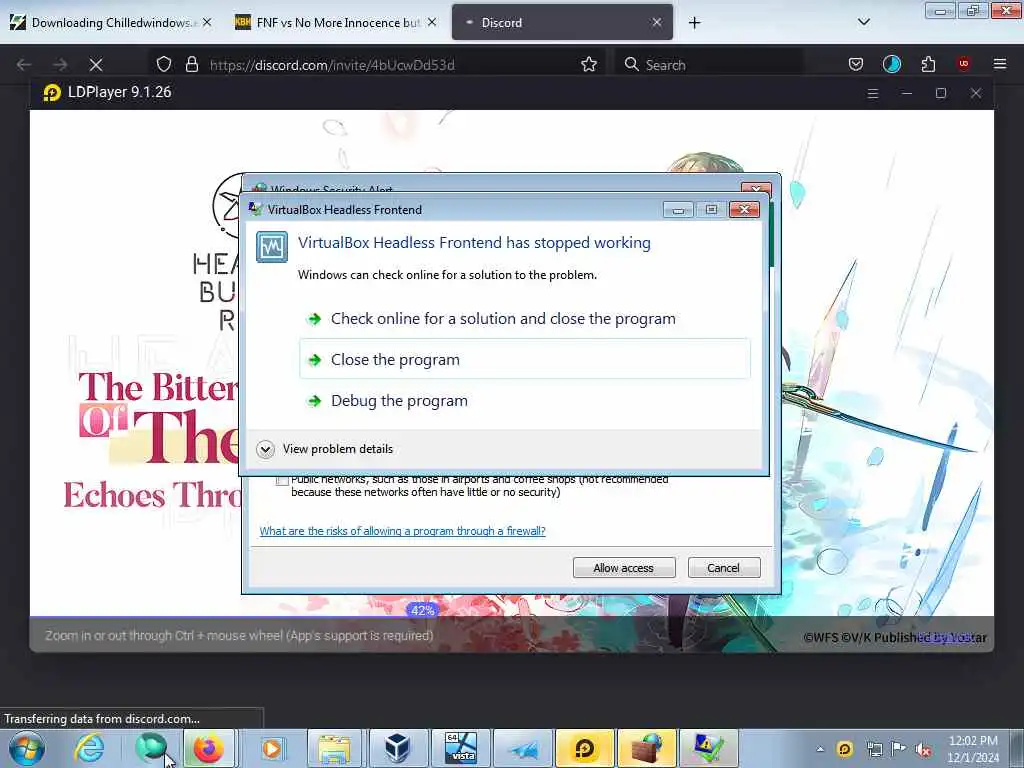Click the 42% loading progress indicator
This screenshot has width=1024, height=768.
(423, 611)
